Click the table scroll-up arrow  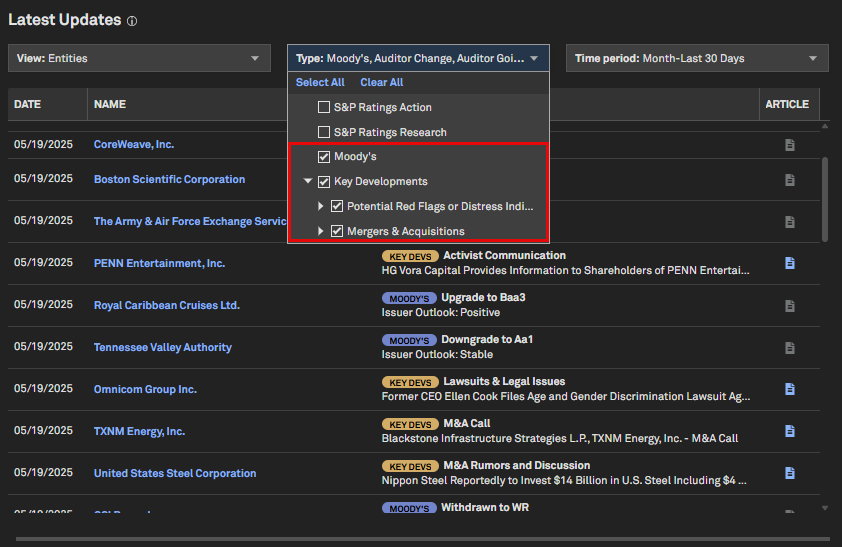(825, 126)
